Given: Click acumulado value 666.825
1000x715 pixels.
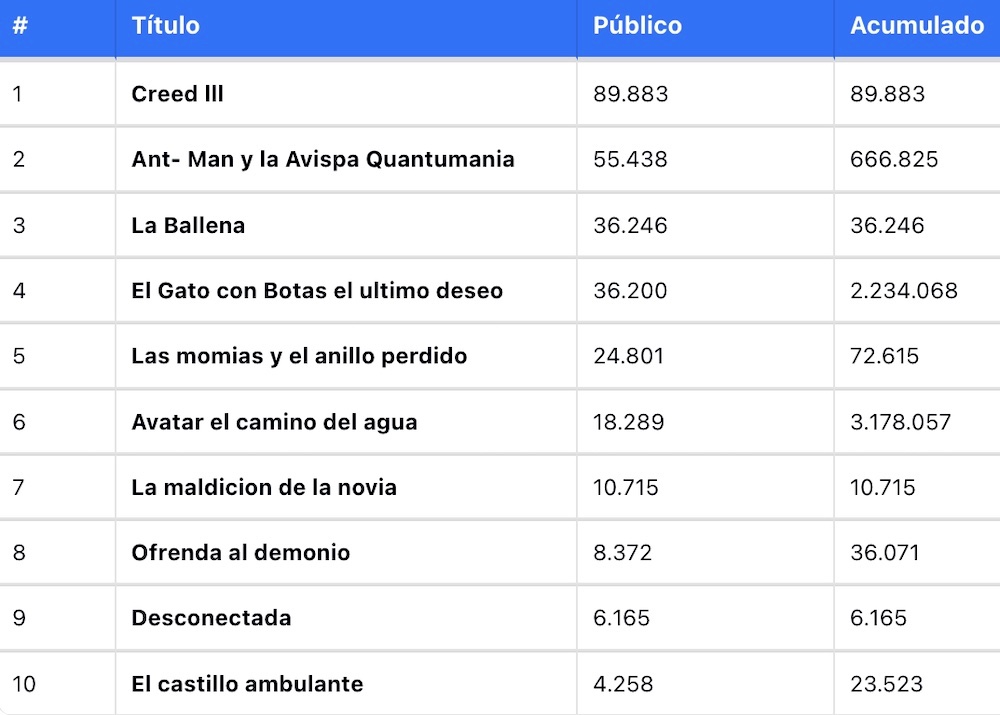Looking at the screenshot, I should (x=894, y=159).
